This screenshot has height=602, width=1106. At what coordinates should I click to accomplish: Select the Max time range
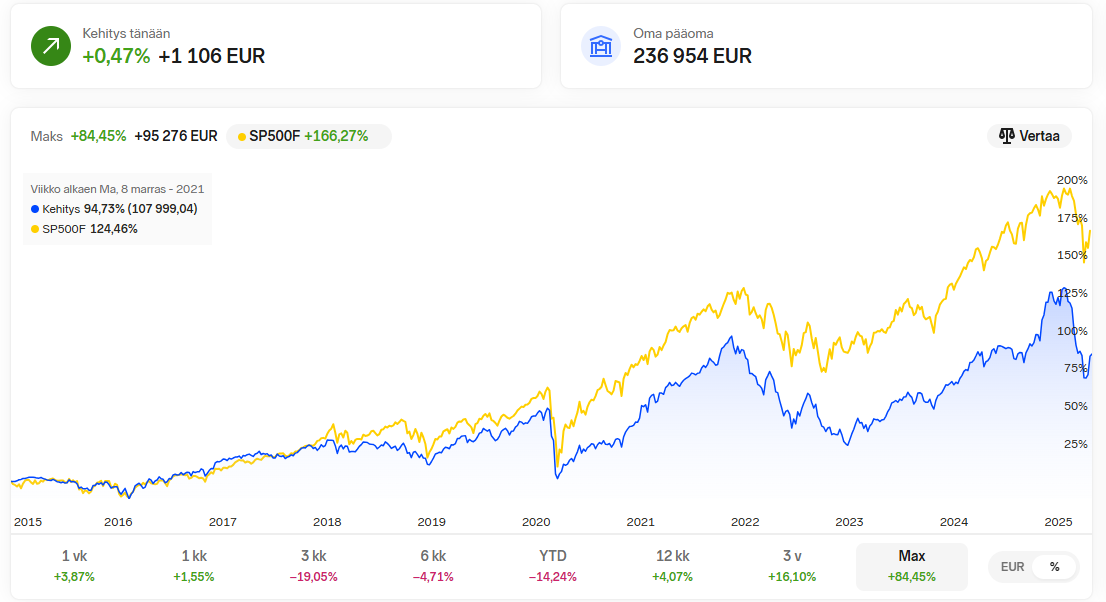[x=911, y=566]
